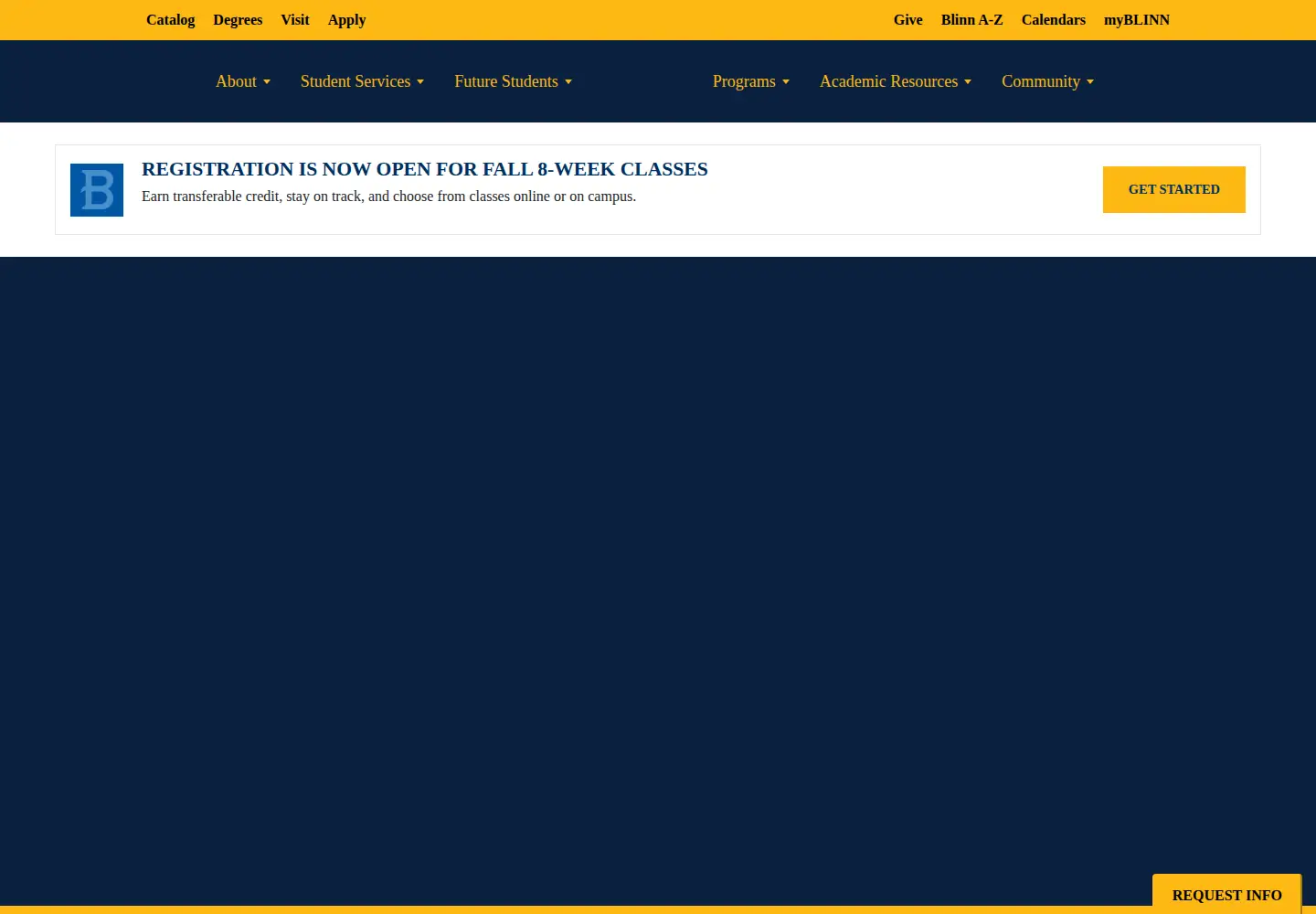Open the Catalog link

coord(170,20)
